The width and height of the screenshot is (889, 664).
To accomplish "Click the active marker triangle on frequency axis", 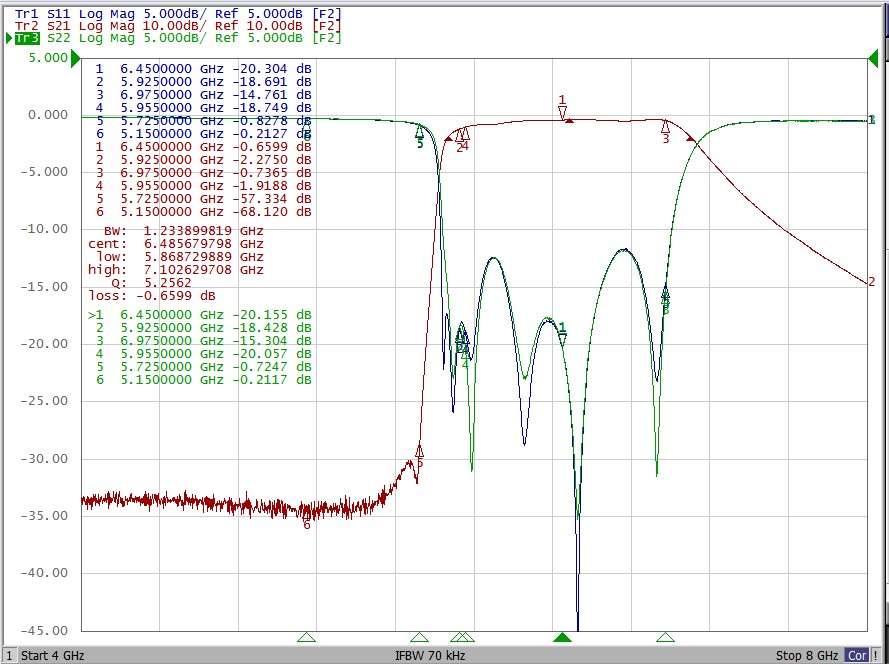I will (x=563, y=637).
